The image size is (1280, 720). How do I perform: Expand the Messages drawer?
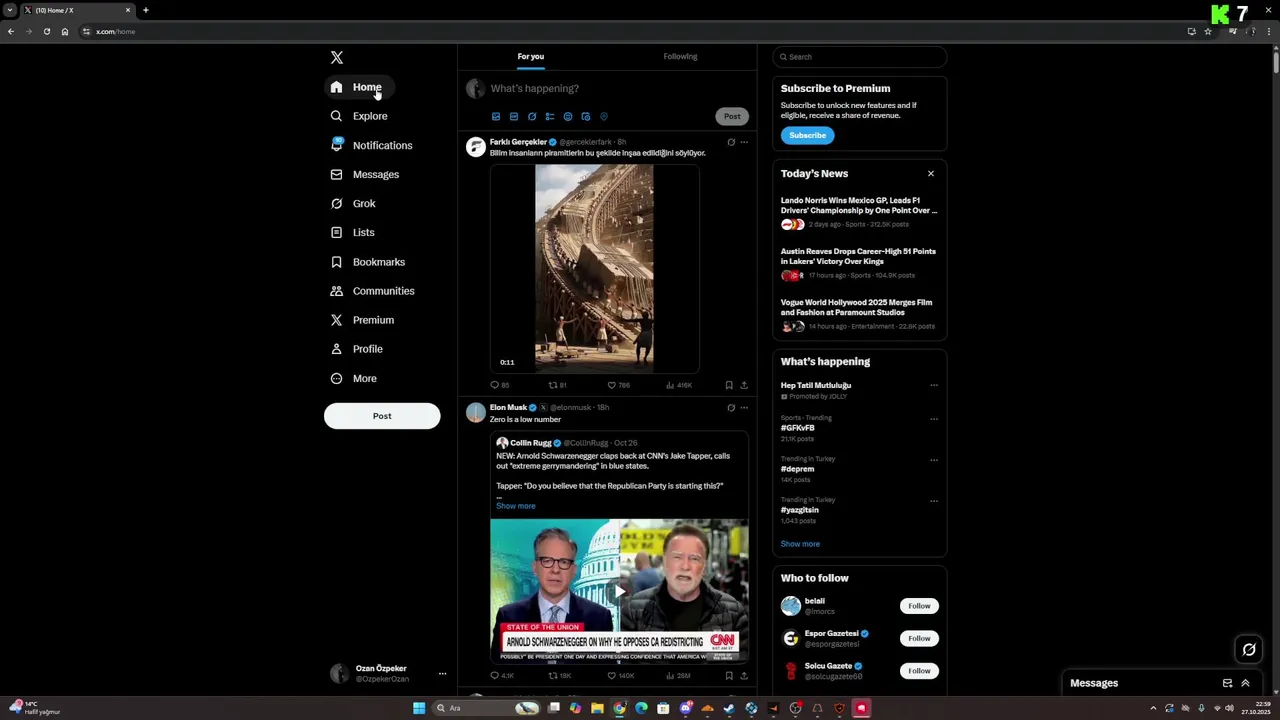click(x=1245, y=683)
